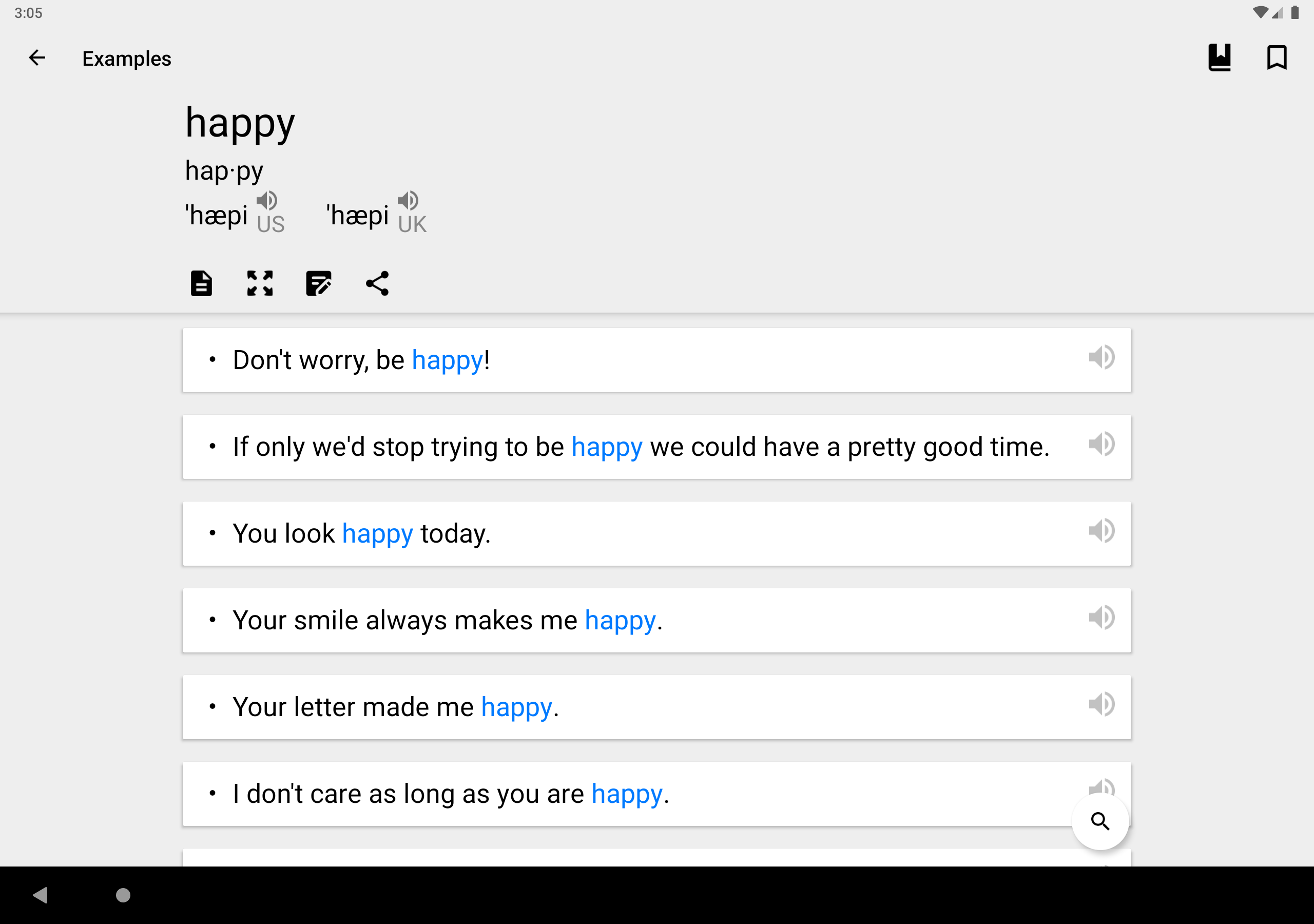The width and height of the screenshot is (1314, 924).
Task: Select "I don't care as long as you are happy."
Action: 656,794
